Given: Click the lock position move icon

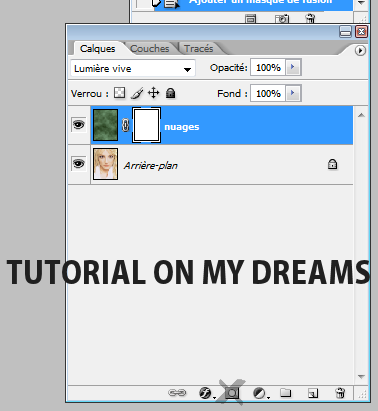Looking at the screenshot, I should pos(153,93).
